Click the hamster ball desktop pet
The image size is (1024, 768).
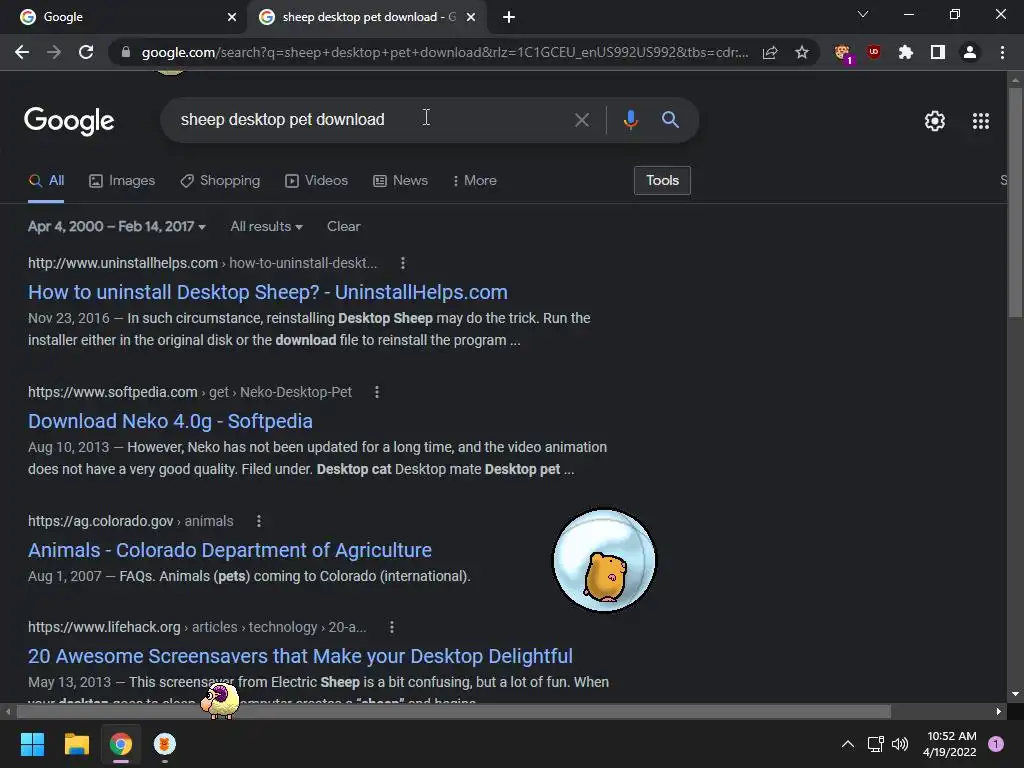[x=604, y=560]
